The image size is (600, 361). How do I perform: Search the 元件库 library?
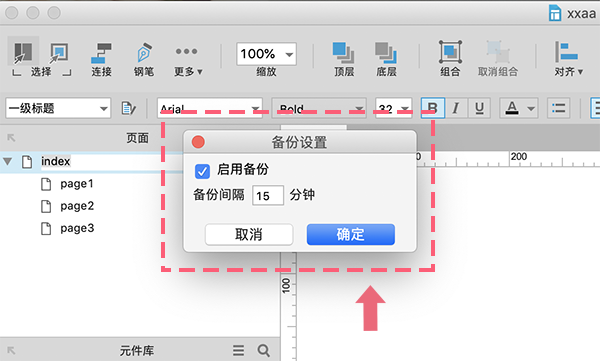pos(264,350)
